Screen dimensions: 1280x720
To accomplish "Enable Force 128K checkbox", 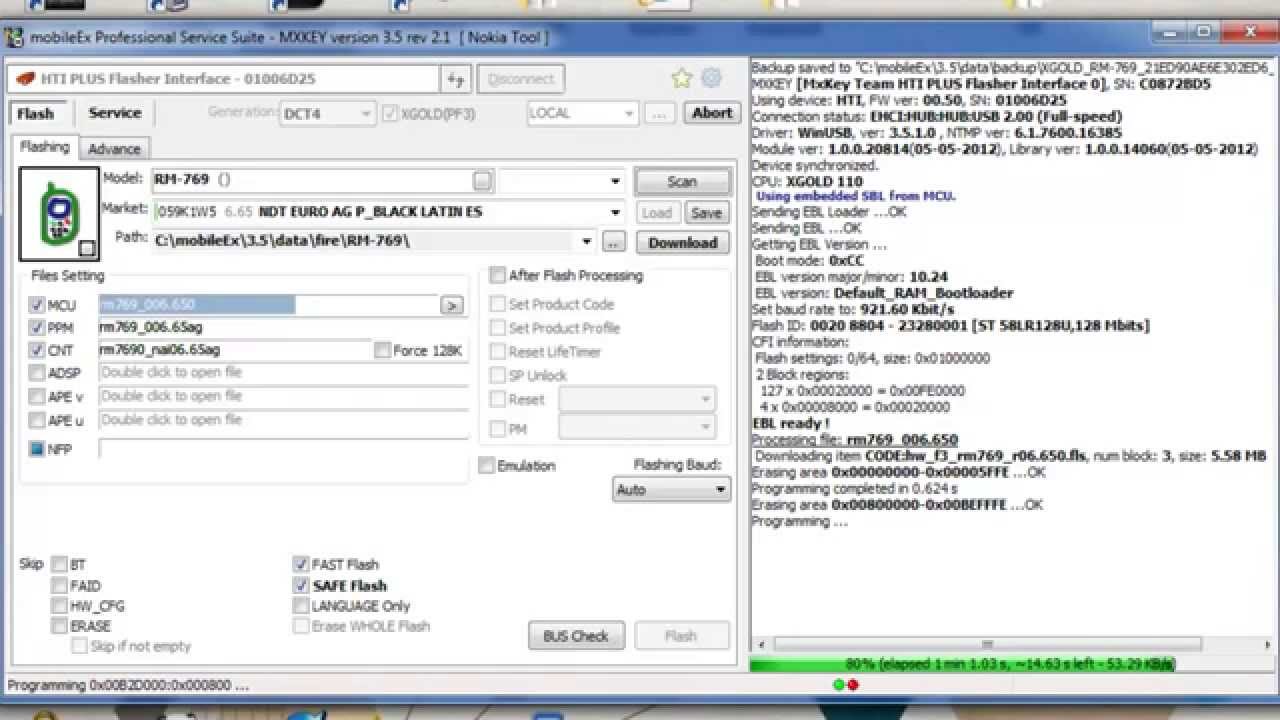I will (x=382, y=351).
